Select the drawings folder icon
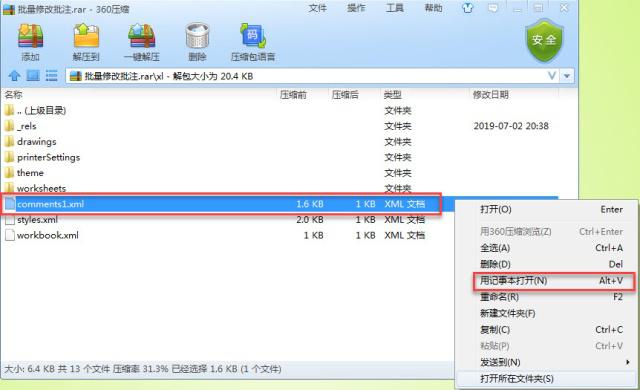The height and width of the screenshot is (390, 640). 9,142
